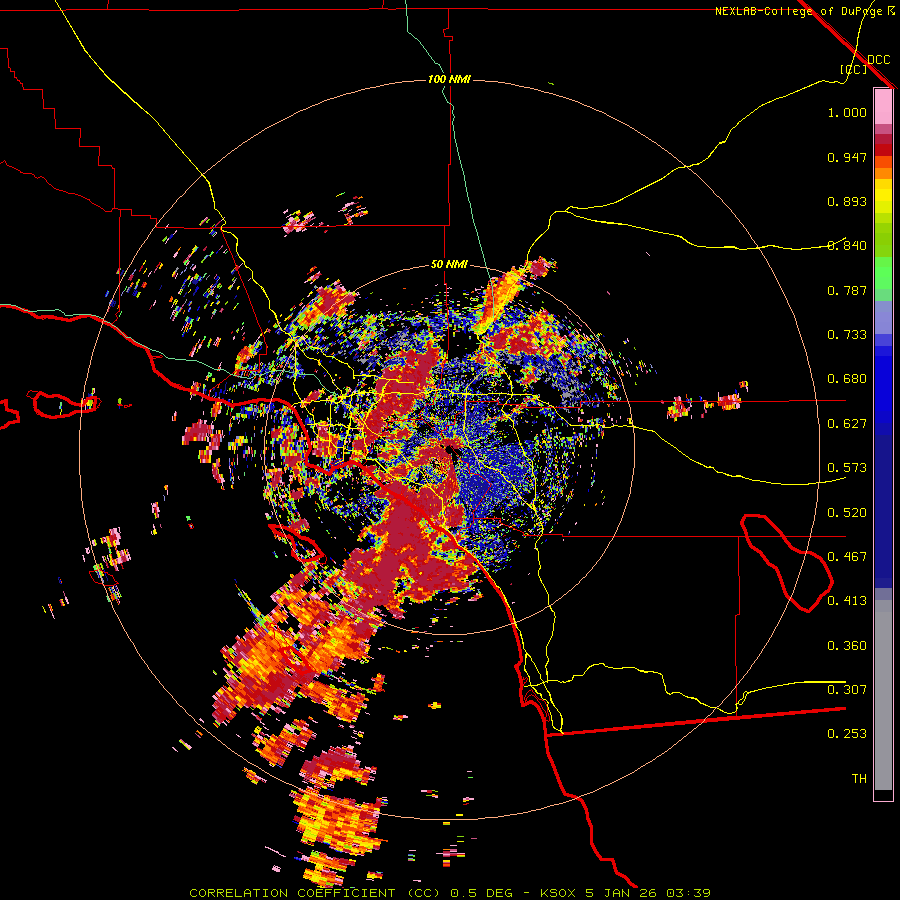This screenshot has height=900, width=900.
Task: Click the 0.360 scale value
Action: click(847, 646)
